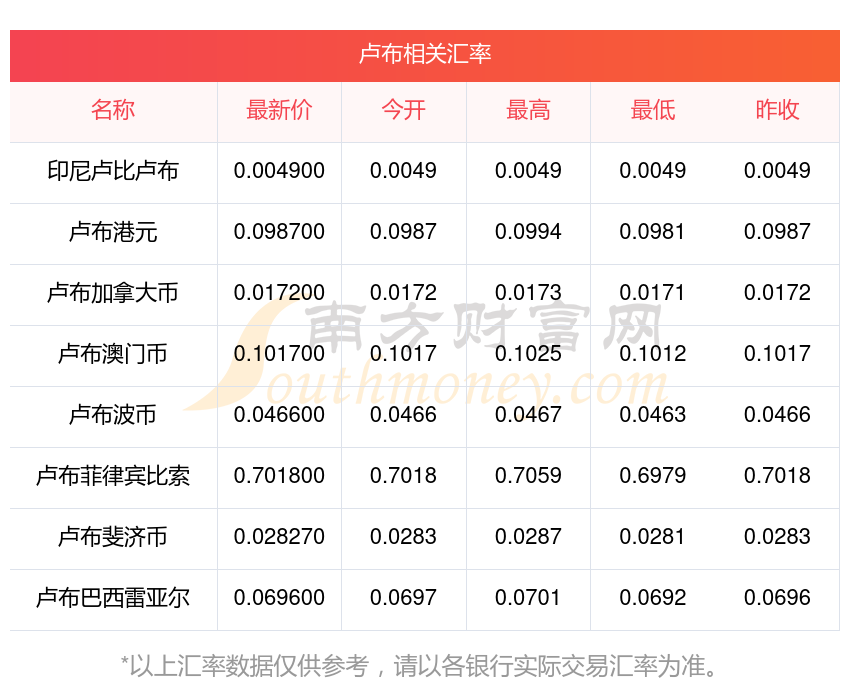Click 卢布澳门币 highest value 0.1025
This screenshot has width=850, height=698.
coord(528,354)
